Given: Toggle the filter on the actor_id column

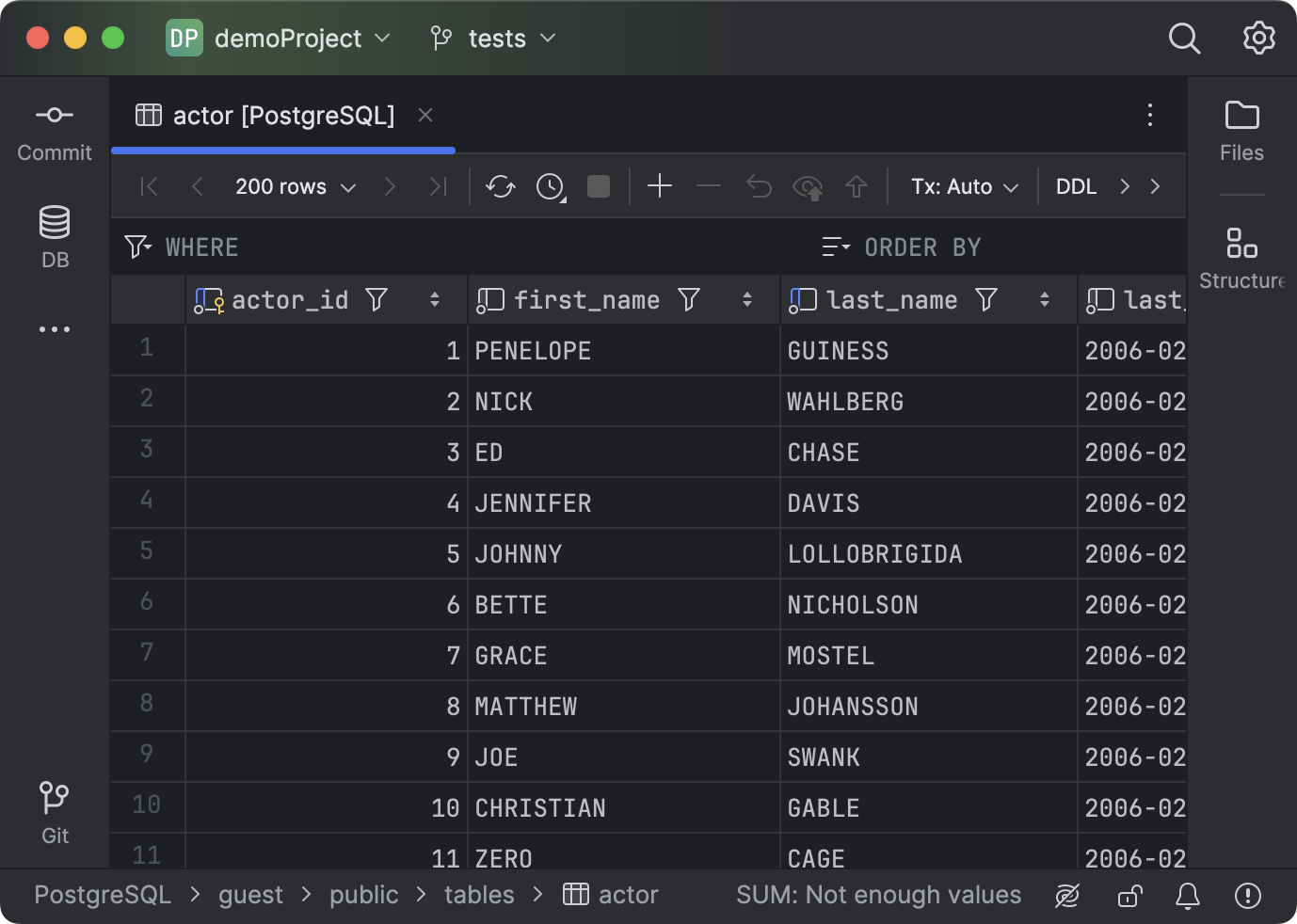Looking at the screenshot, I should click(x=376, y=299).
